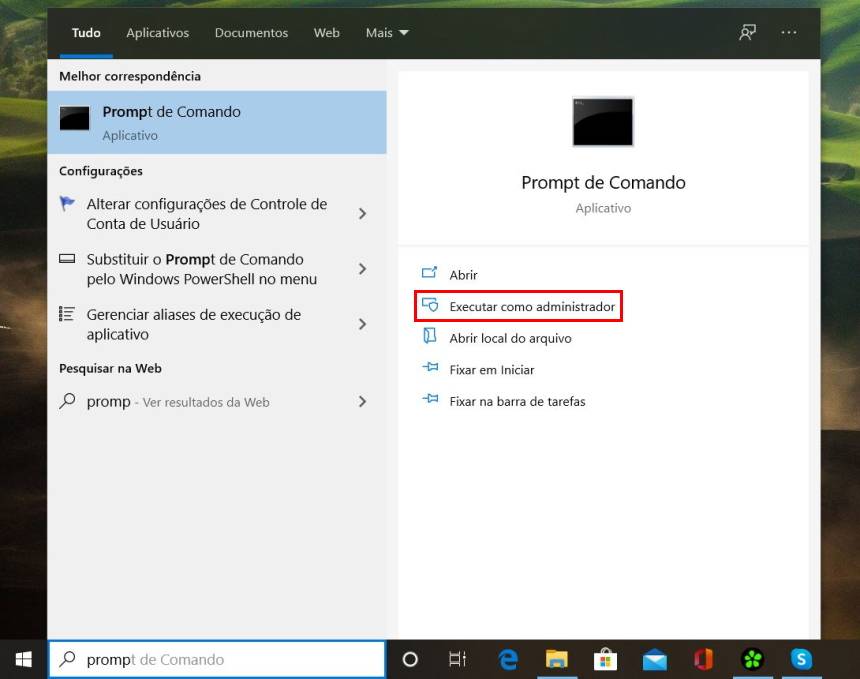Open File Explorer from the taskbar

click(556, 659)
